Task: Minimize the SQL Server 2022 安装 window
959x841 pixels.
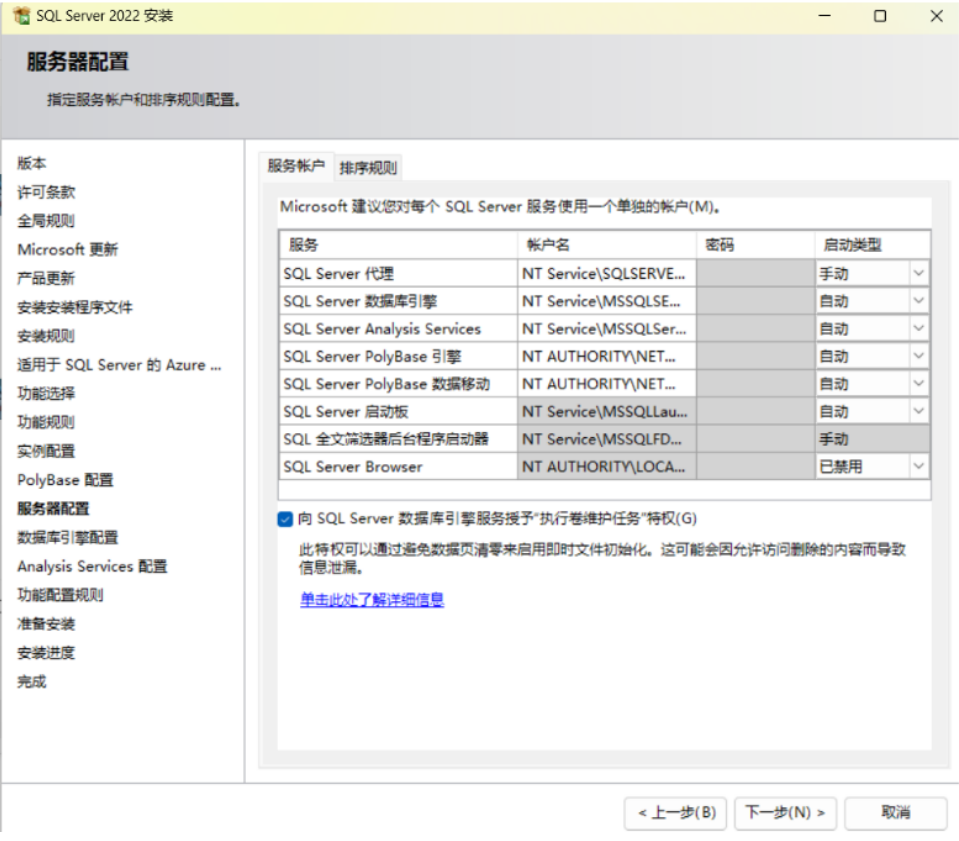Action: point(824,16)
